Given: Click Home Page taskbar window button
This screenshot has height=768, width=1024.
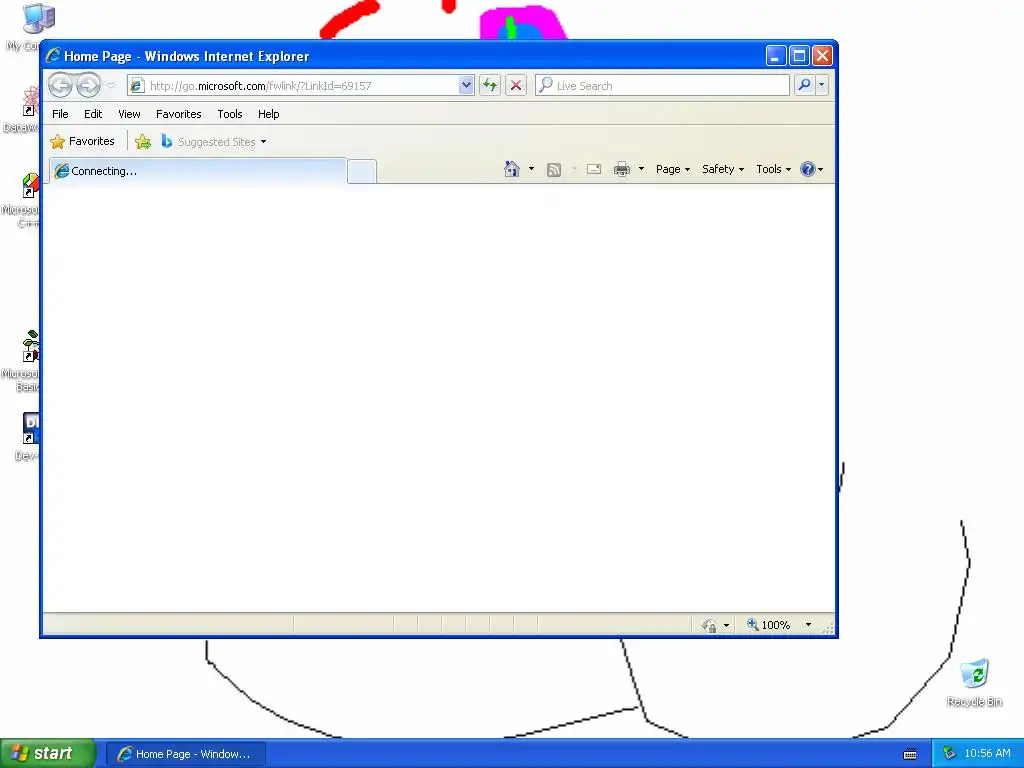Looking at the screenshot, I should pyautogui.click(x=185, y=754).
